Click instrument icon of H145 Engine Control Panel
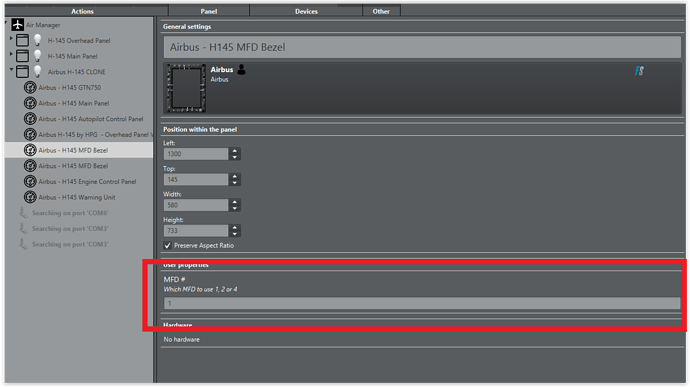This screenshot has height=387, width=690. pyautogui.click(x=30, y=181)
